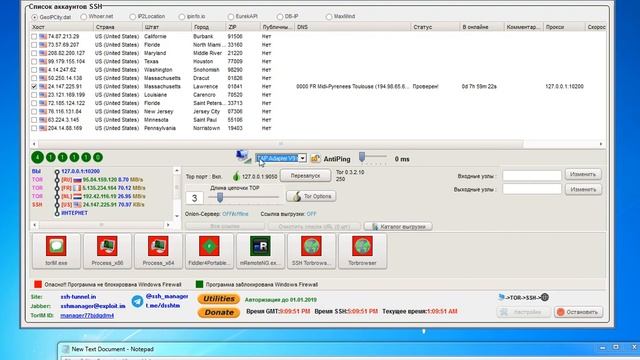Click the Выходные узлы input field

532,189
